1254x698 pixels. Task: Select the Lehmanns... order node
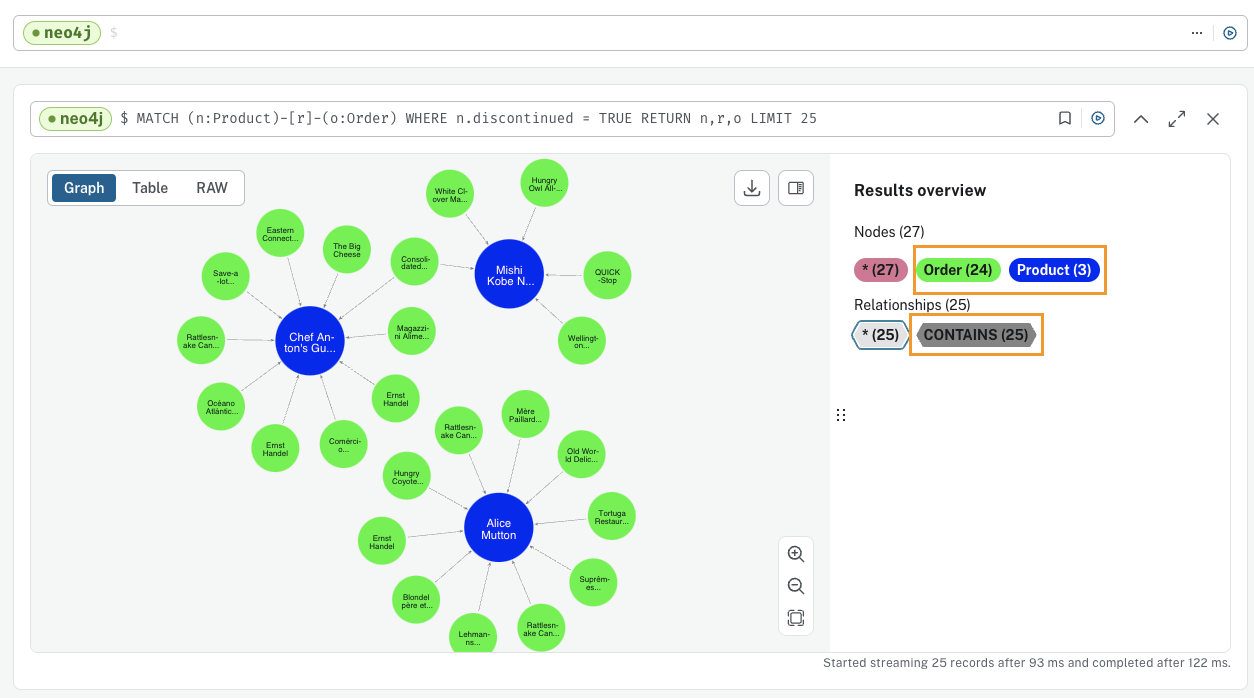click(x=474, y=636)
